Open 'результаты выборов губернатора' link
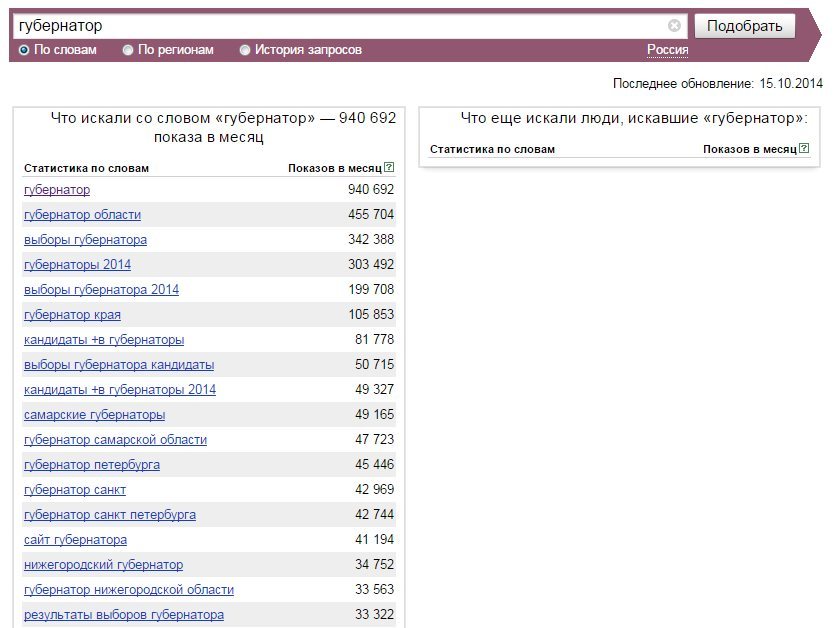The width and height of the screenshot is (834, 628). click(124, 615)
